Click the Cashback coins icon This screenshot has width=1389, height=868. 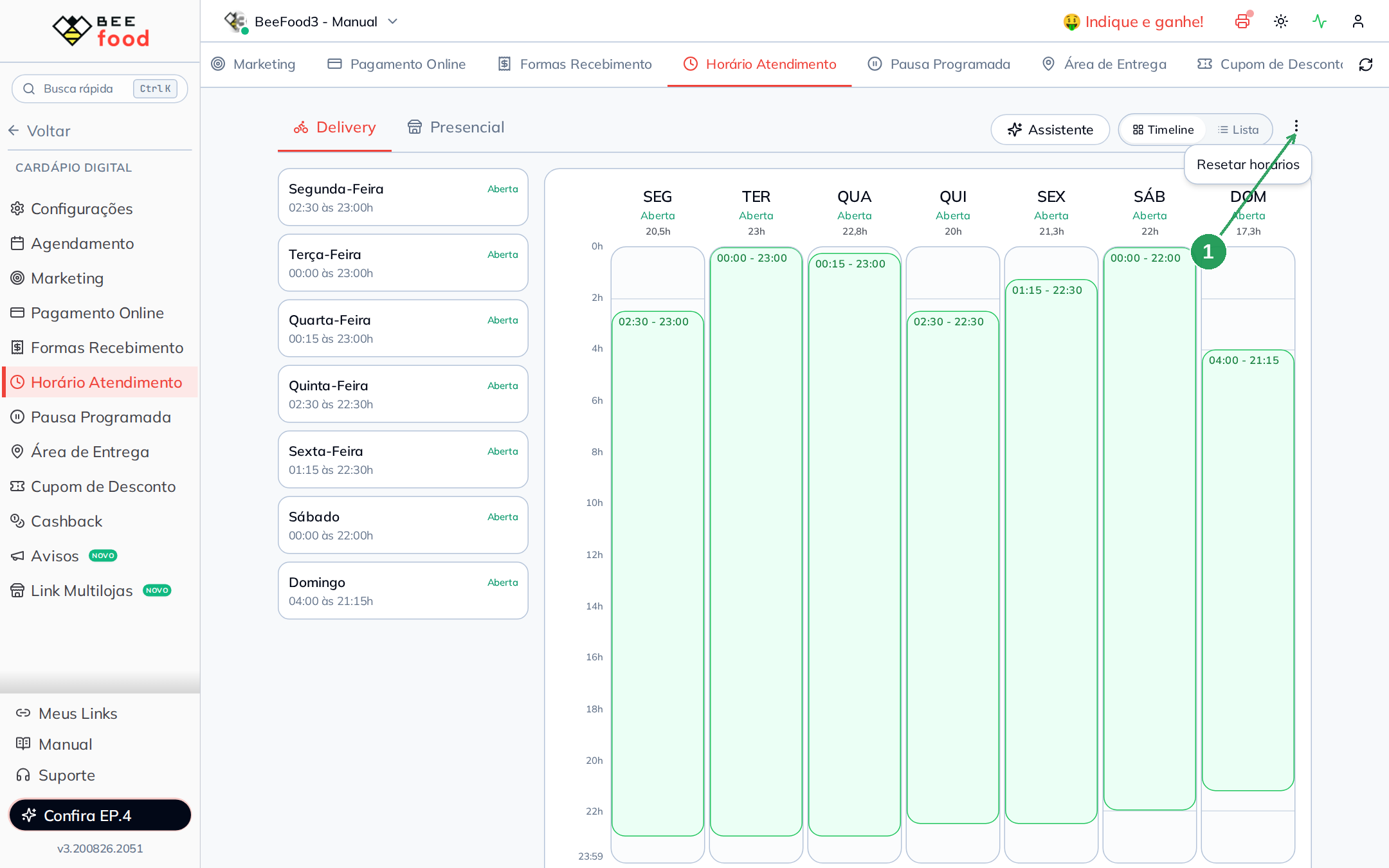pyautogui.click(x=17, y=521)
